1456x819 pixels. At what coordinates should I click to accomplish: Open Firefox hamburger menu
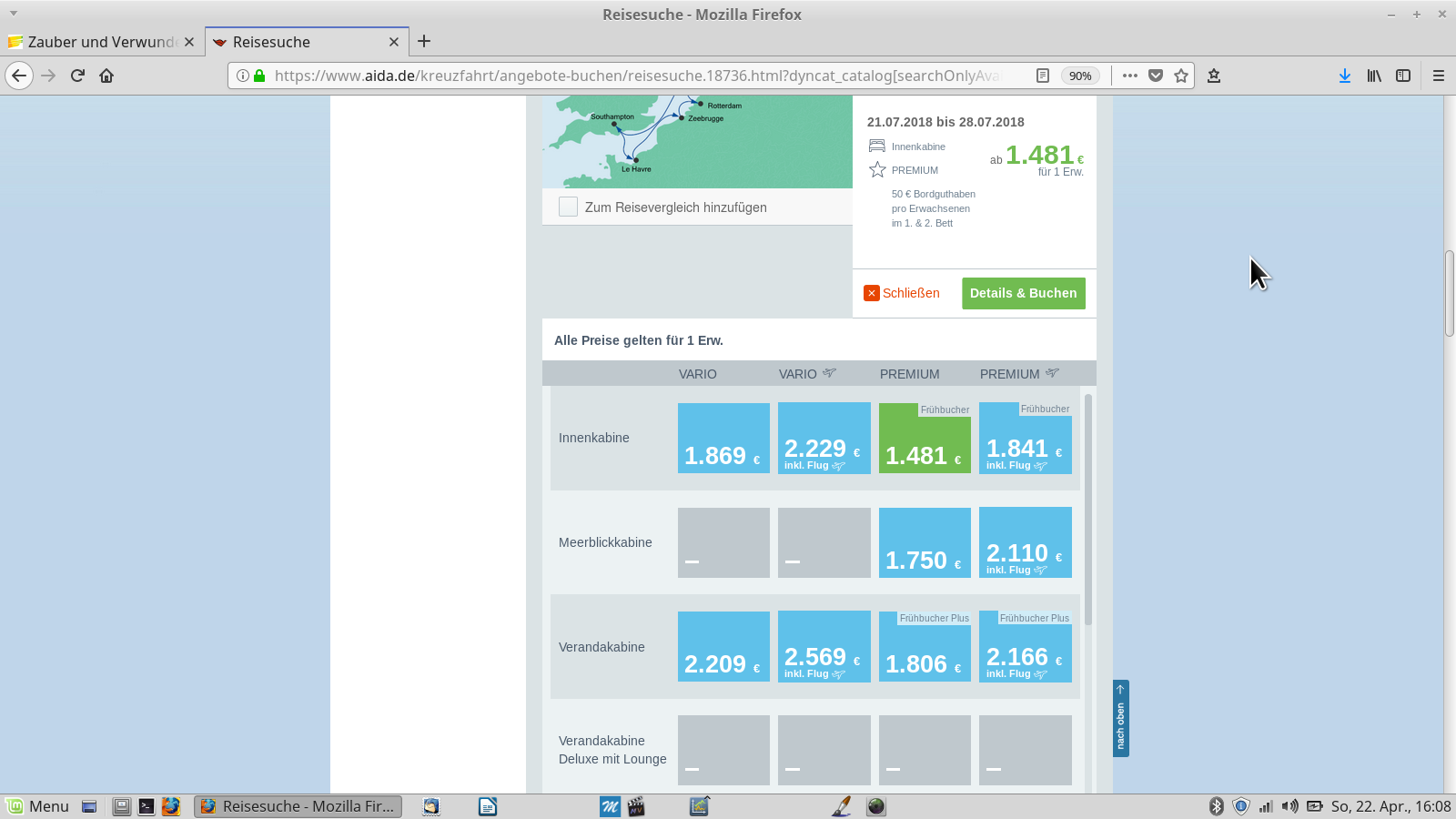1439,76
